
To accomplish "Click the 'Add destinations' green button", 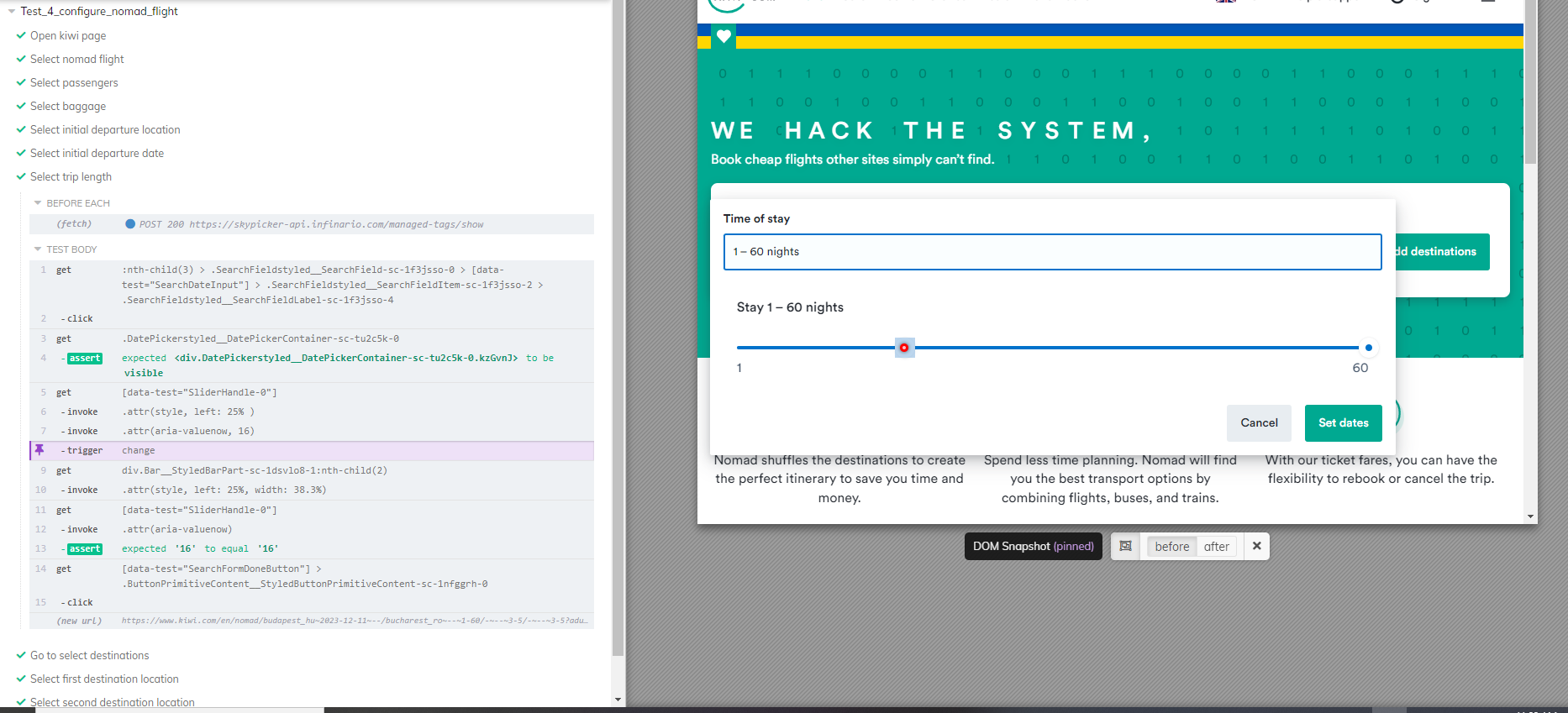I will pyautogui.click(x=1443, y=252).
